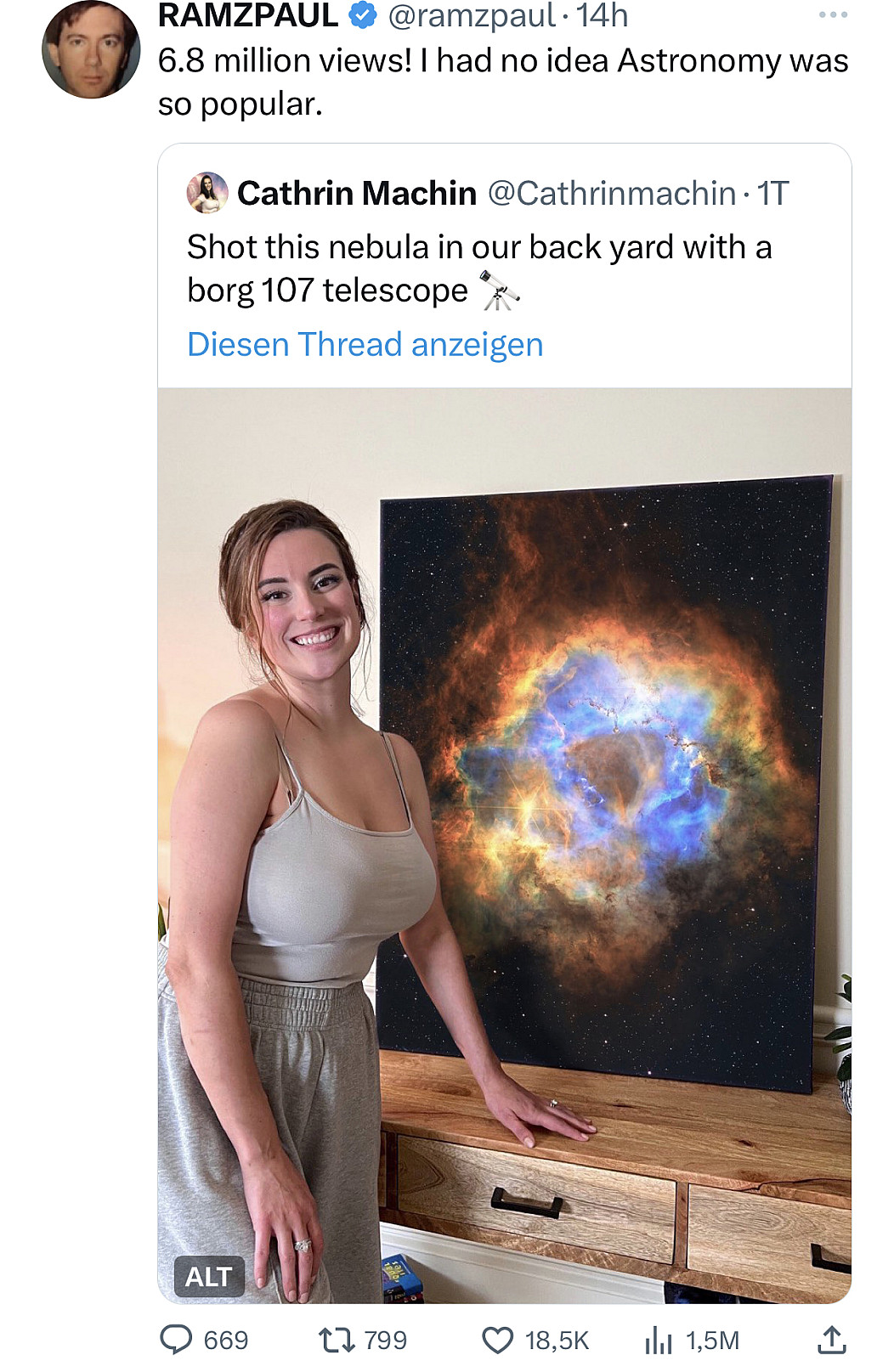Open the RAMZPAUL display name

point(248,15)
